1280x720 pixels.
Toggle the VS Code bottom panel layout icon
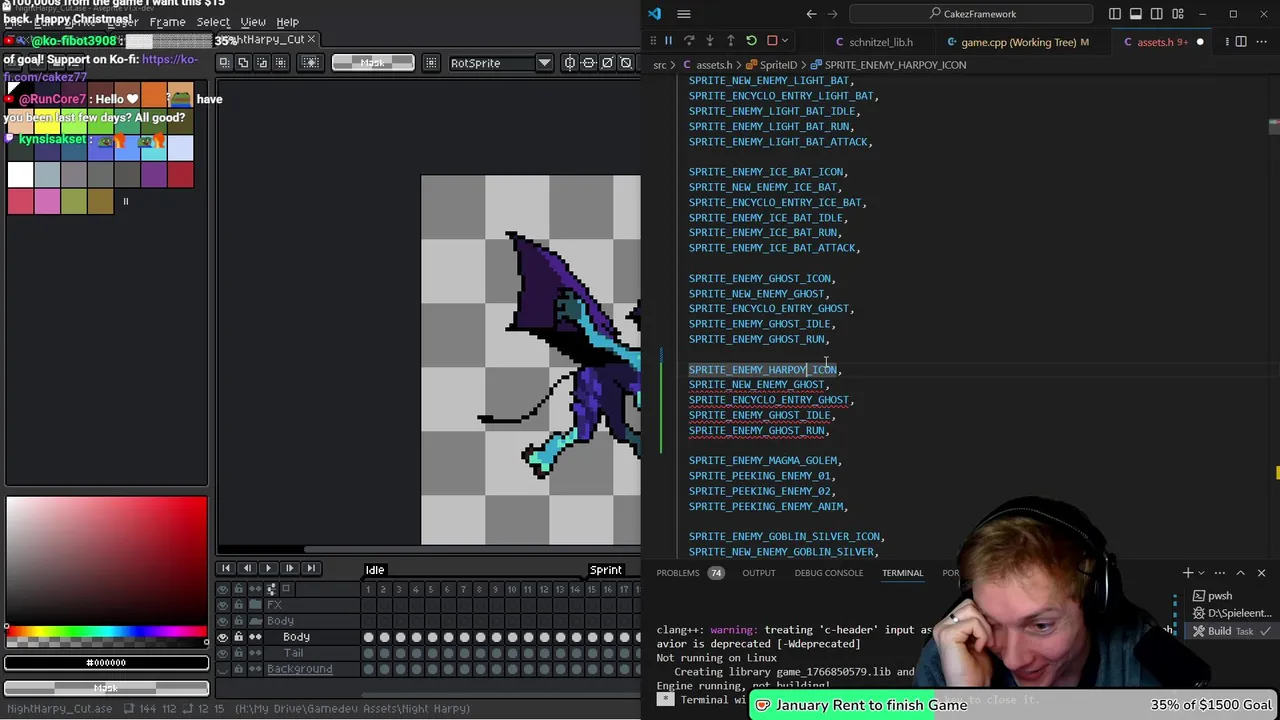tap(1136, 14)
